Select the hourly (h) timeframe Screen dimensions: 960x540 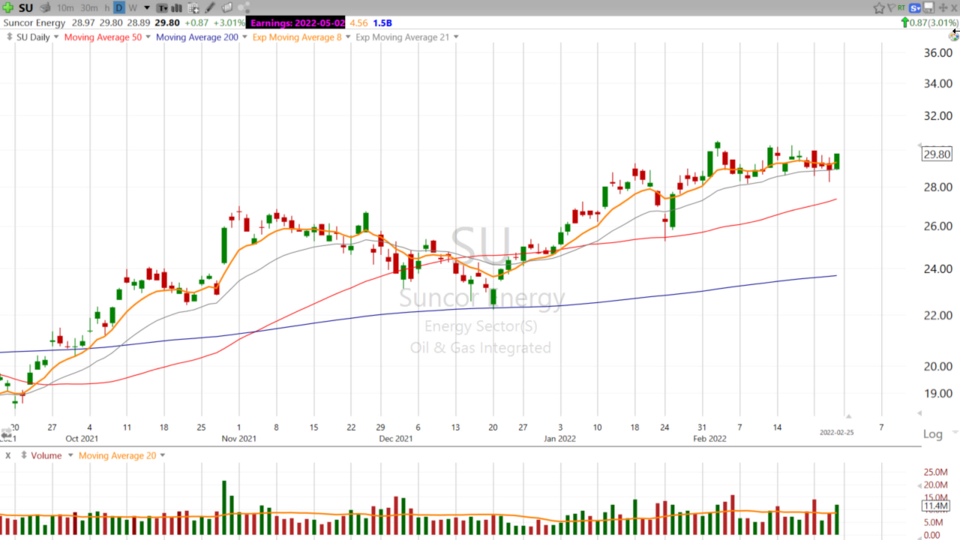pos(107,8)
